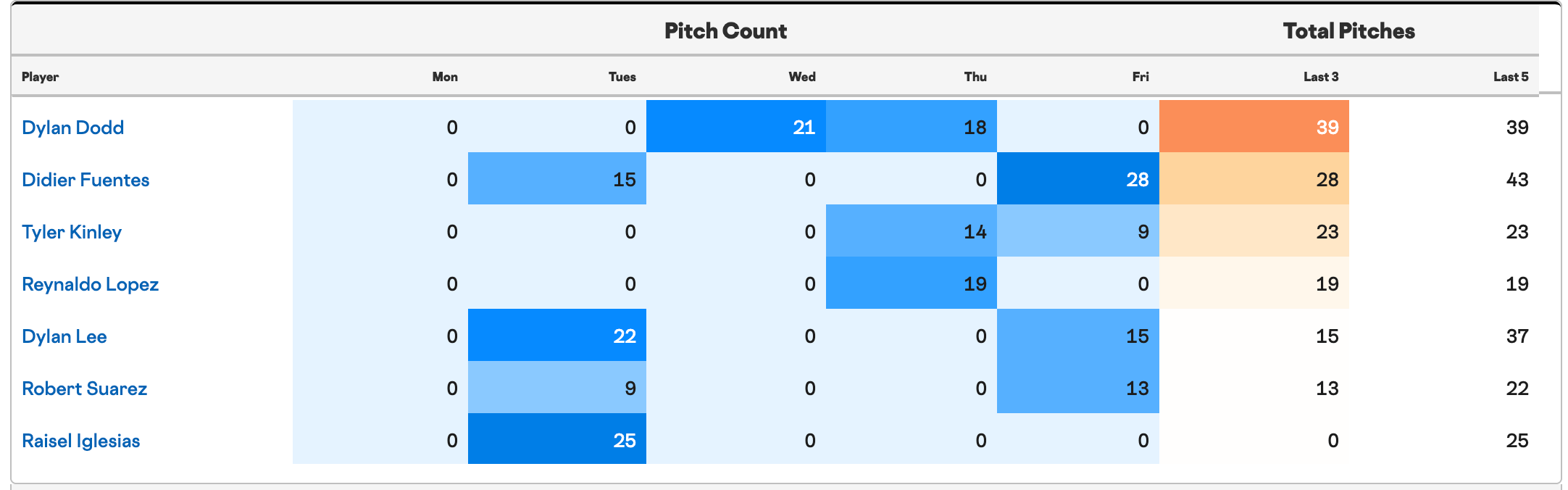
Task: Click Didier Fuentes' Friday cell showing 28
Action: point(1078,178)
